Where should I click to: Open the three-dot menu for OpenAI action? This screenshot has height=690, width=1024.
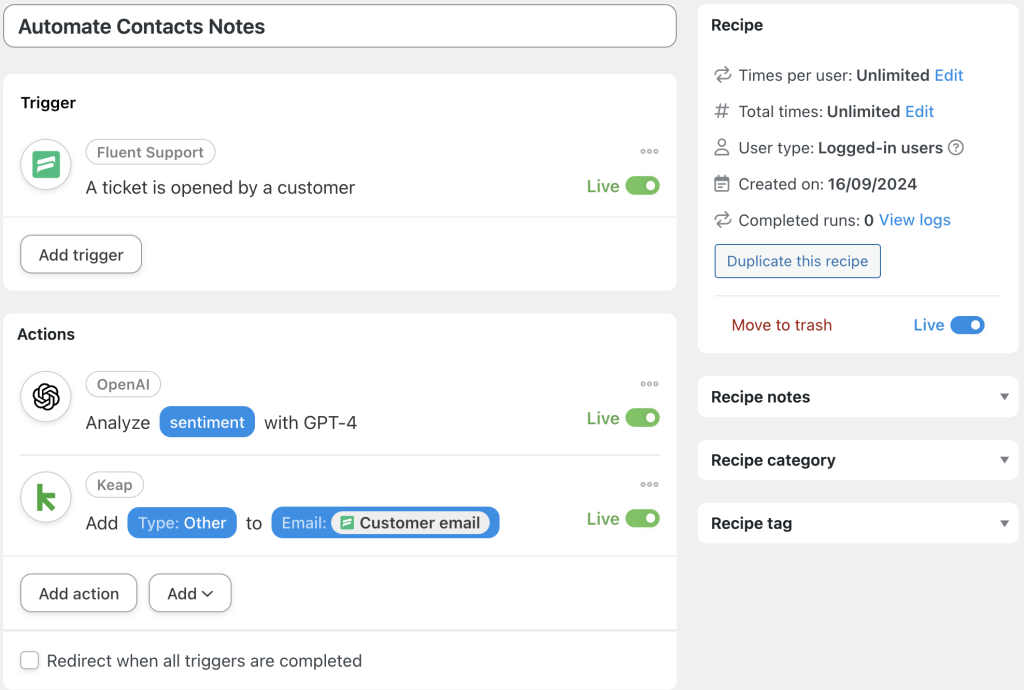point(649,384)
